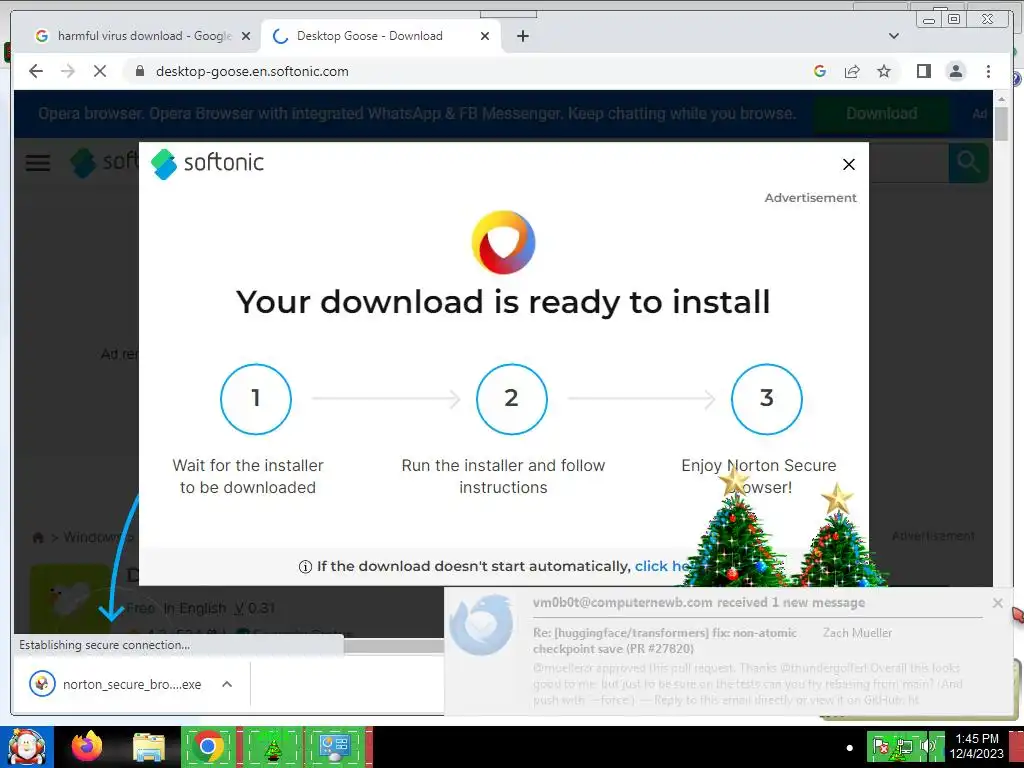Open the browser side panel icon

[x=923, y=71]
